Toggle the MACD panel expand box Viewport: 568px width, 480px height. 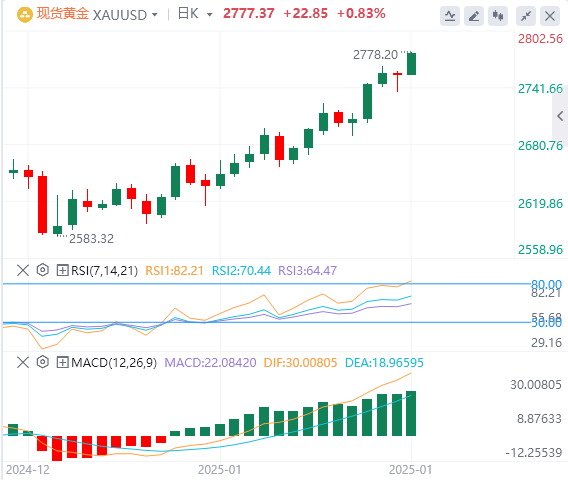(x=62, y=362)
